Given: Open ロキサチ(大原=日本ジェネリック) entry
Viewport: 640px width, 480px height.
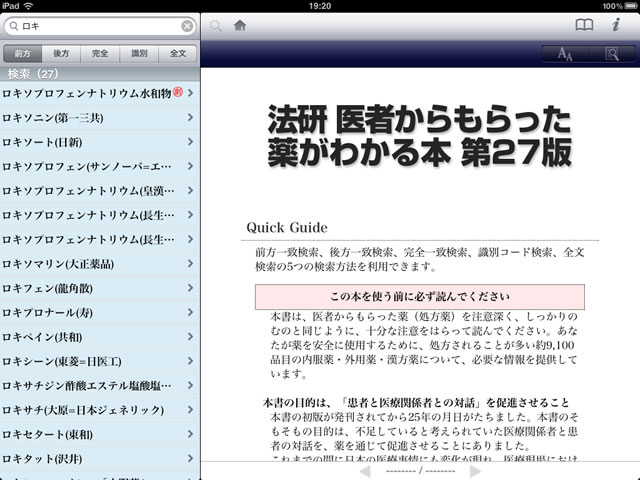Looking at the screenshot, I should [100, 410].
